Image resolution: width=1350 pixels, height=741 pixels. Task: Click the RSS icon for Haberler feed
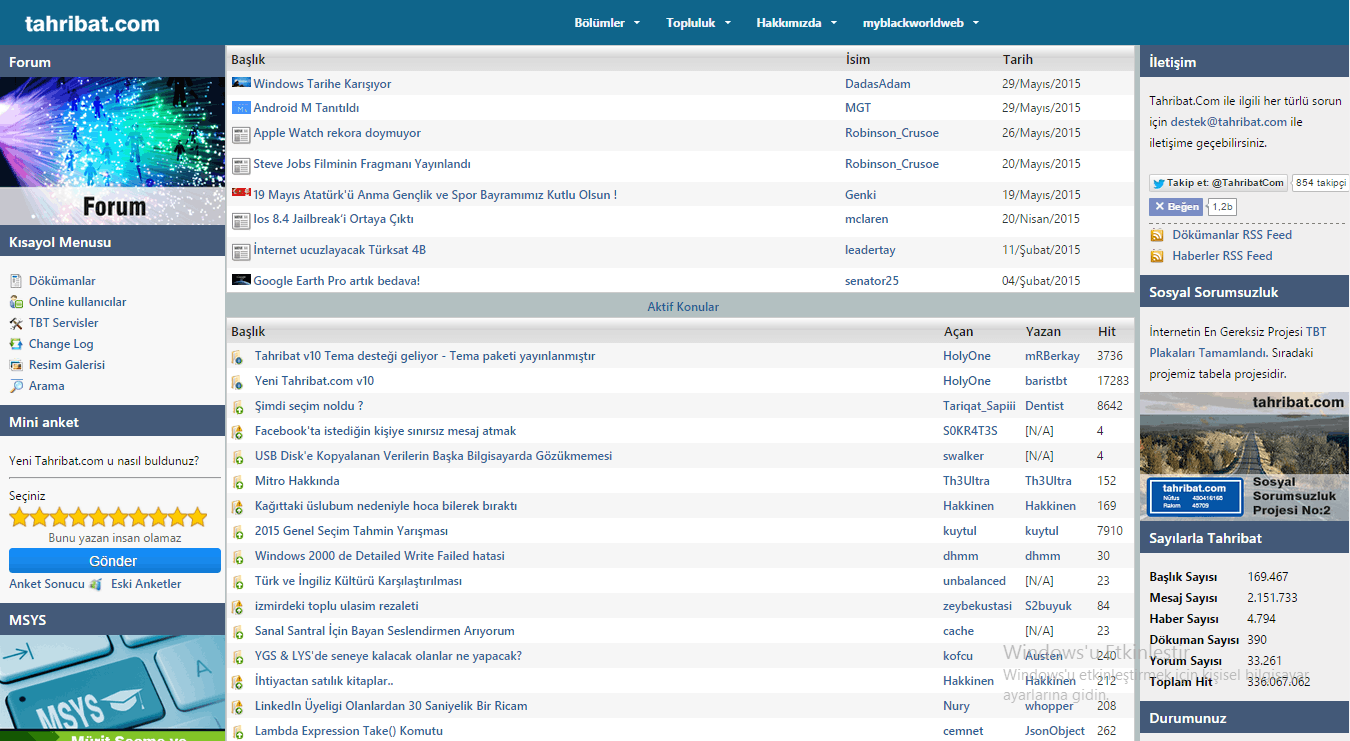click(x=1157, y=256)
